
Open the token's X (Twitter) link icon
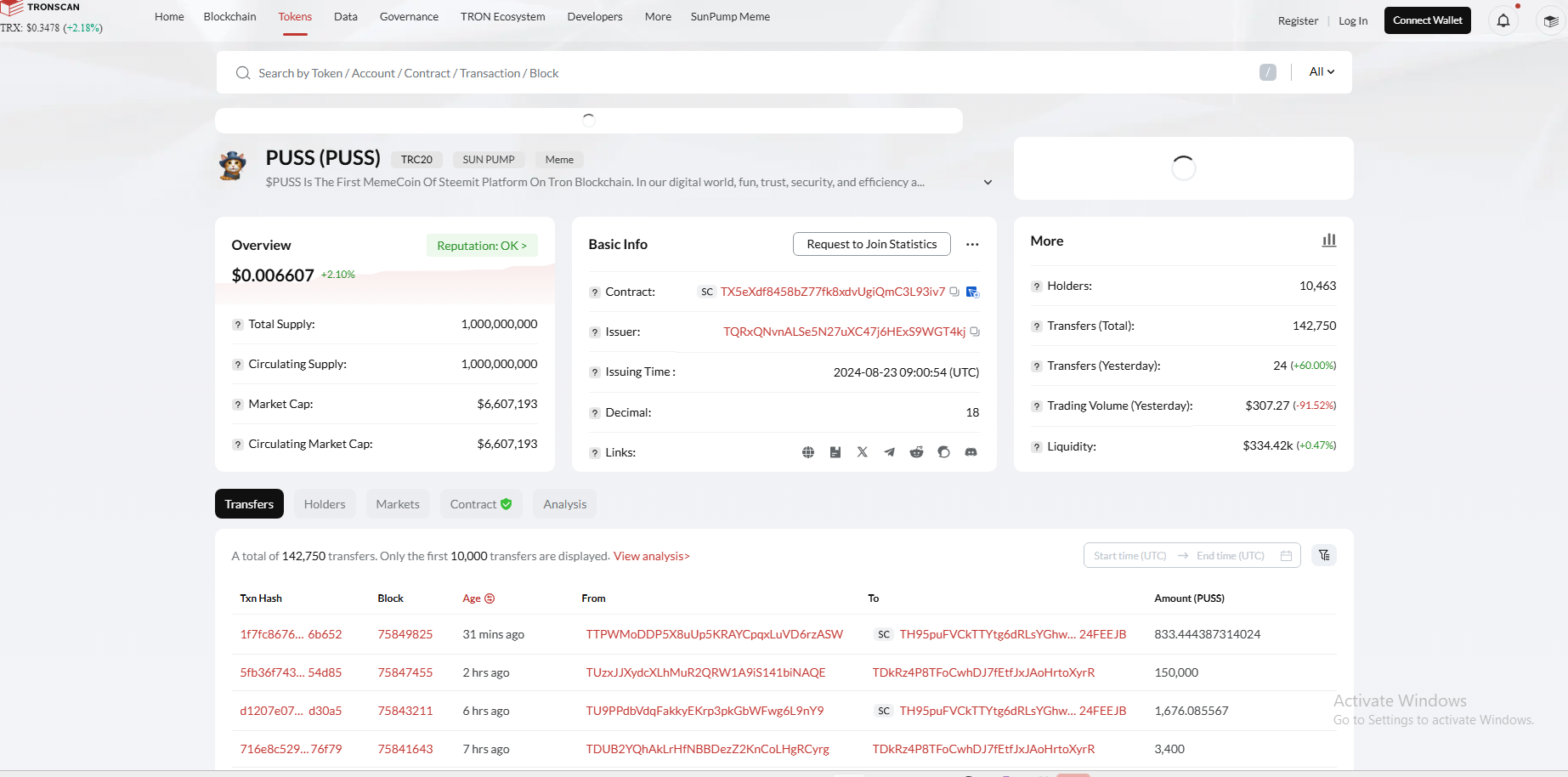click(862, 452)
